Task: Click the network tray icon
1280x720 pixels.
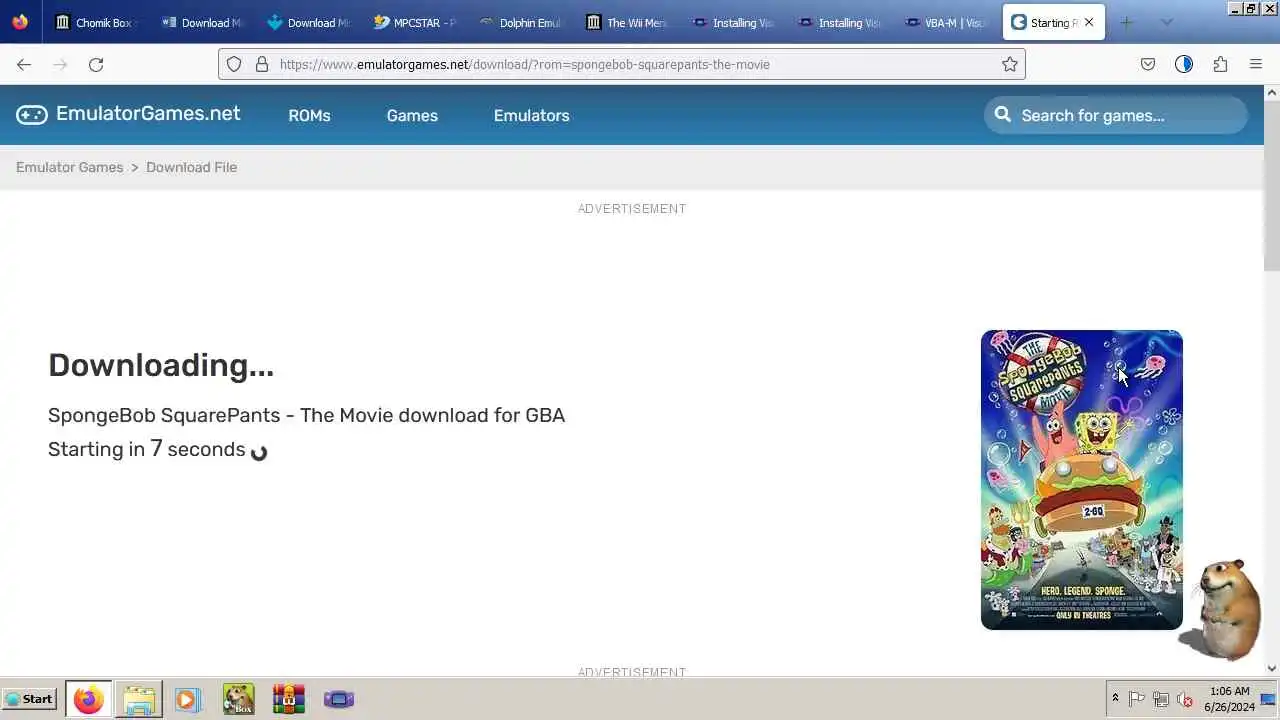Action: (x=1161, y=699)
